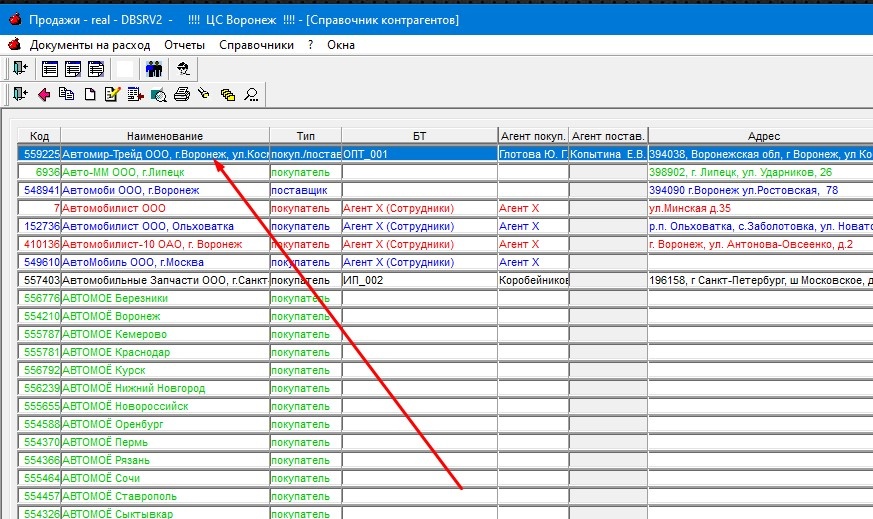Image resolution: width=873 pixels, height=519 pixels.
Task: Click the red apple title bar icon
Action: [x=15, y=19]
